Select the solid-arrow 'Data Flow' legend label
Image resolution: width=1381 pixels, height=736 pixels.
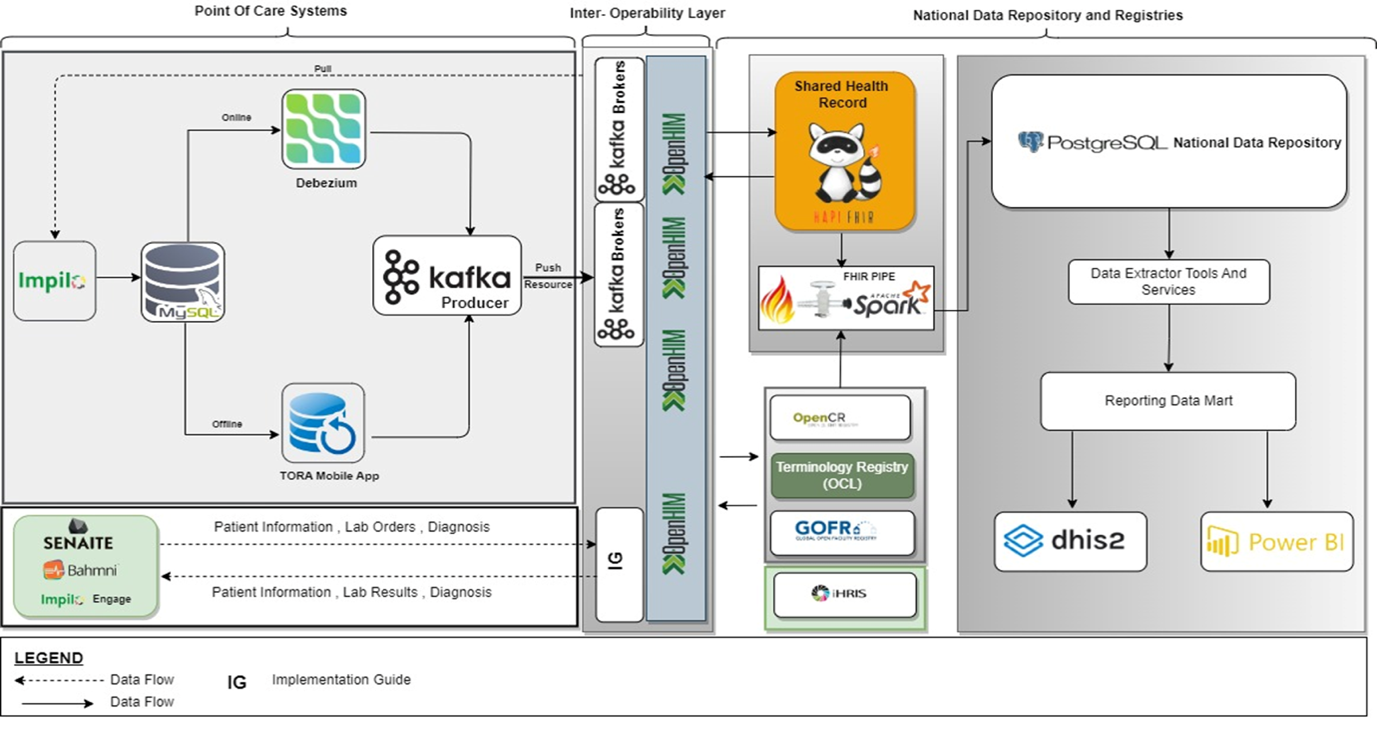[142, 702]
